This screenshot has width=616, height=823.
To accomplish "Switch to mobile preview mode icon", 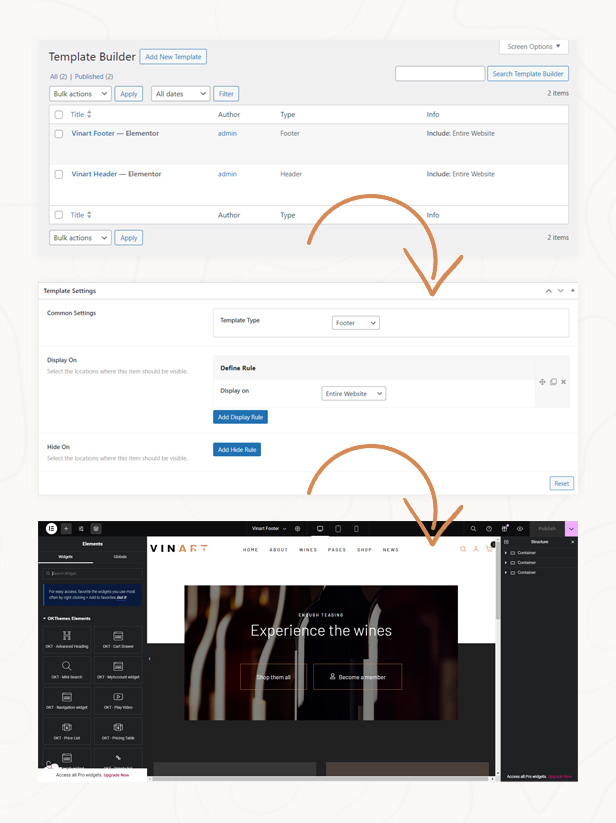I will [x=356, y=529].
